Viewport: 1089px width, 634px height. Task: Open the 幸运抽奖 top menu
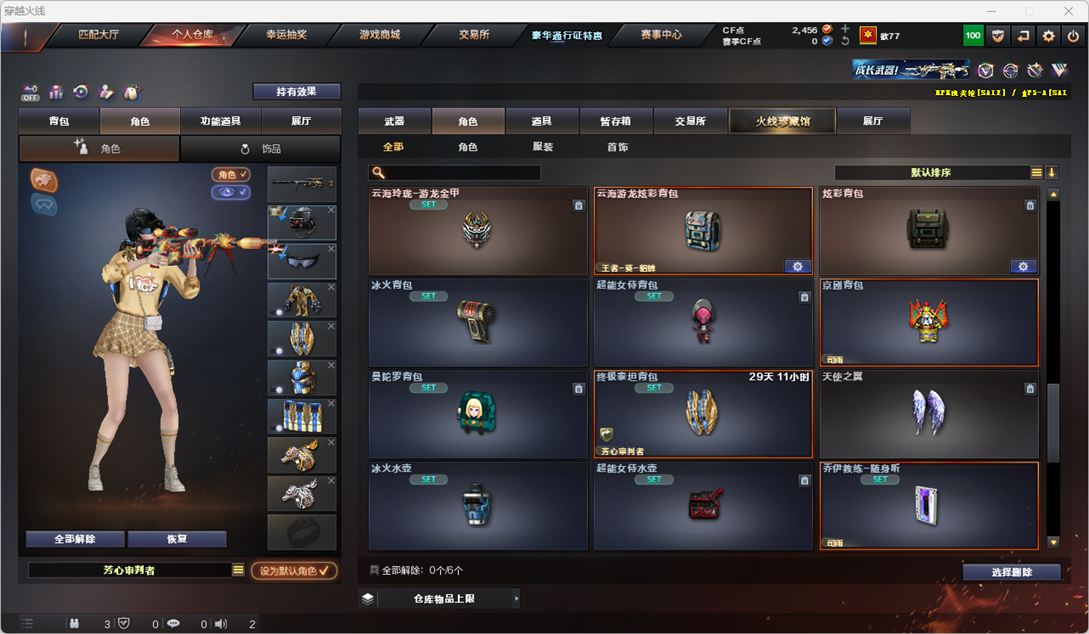tap(286, 34)
